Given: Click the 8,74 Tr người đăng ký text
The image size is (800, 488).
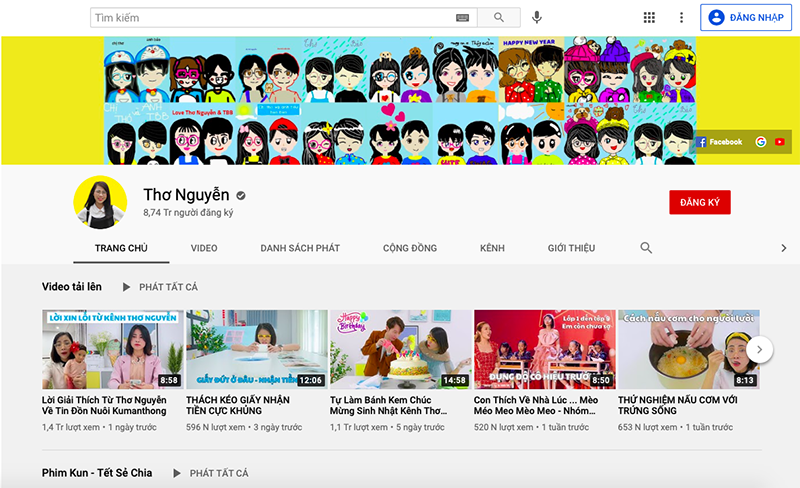Looking at the screenshot, I should (x=188, y=212).
